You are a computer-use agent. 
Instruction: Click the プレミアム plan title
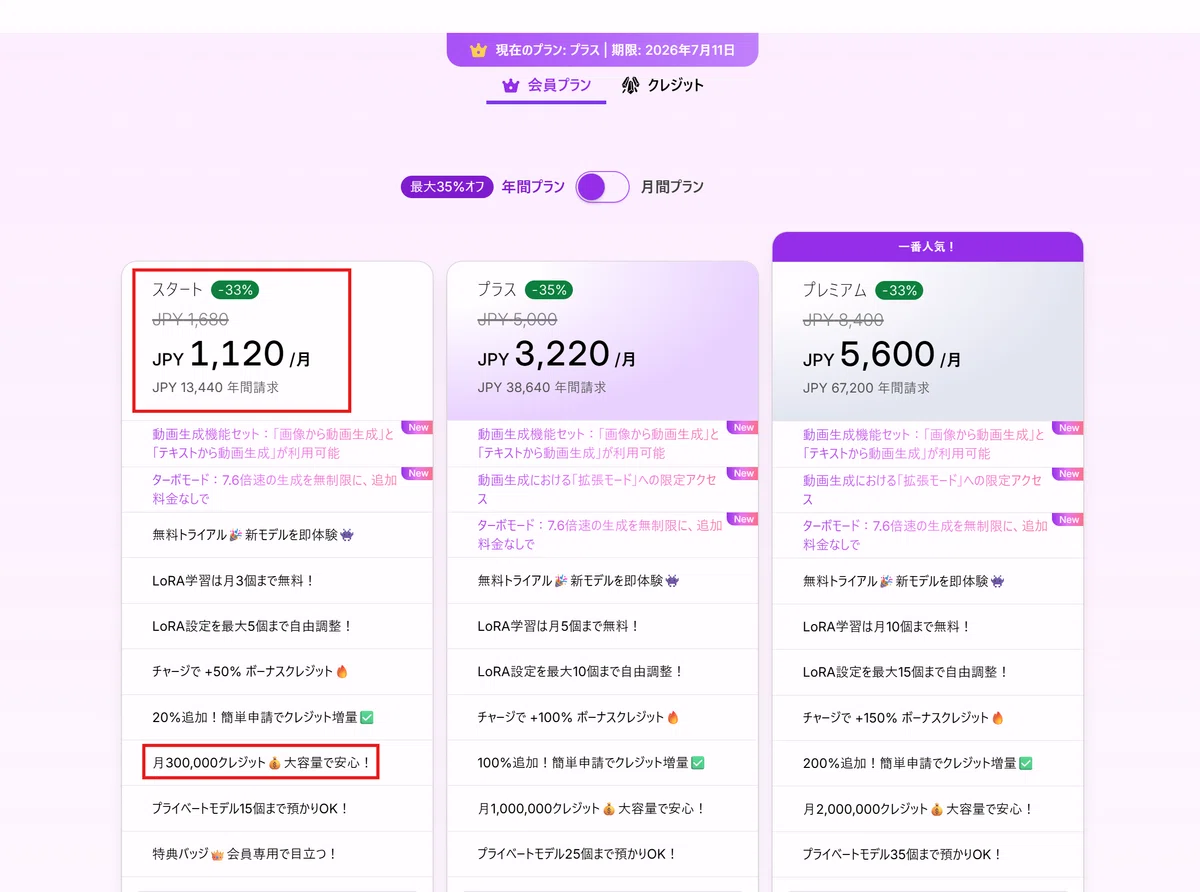pos(835,290)
